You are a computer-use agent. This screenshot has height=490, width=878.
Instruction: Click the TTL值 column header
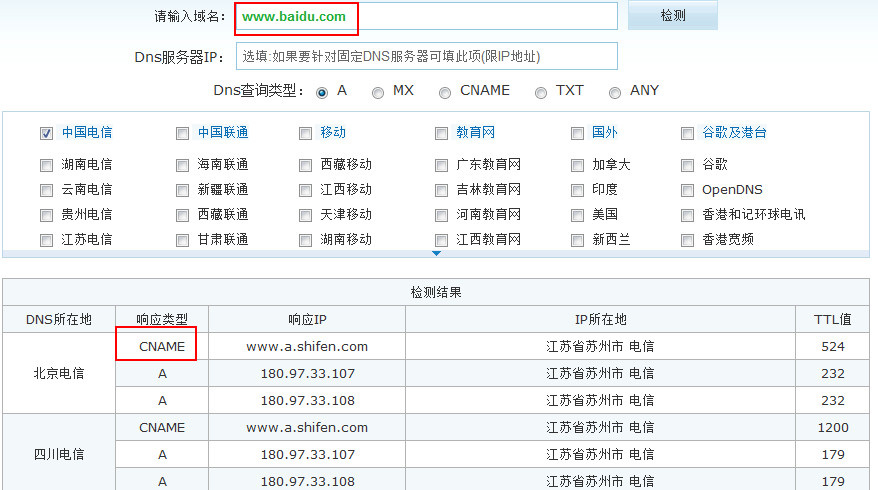click(832, 319)
